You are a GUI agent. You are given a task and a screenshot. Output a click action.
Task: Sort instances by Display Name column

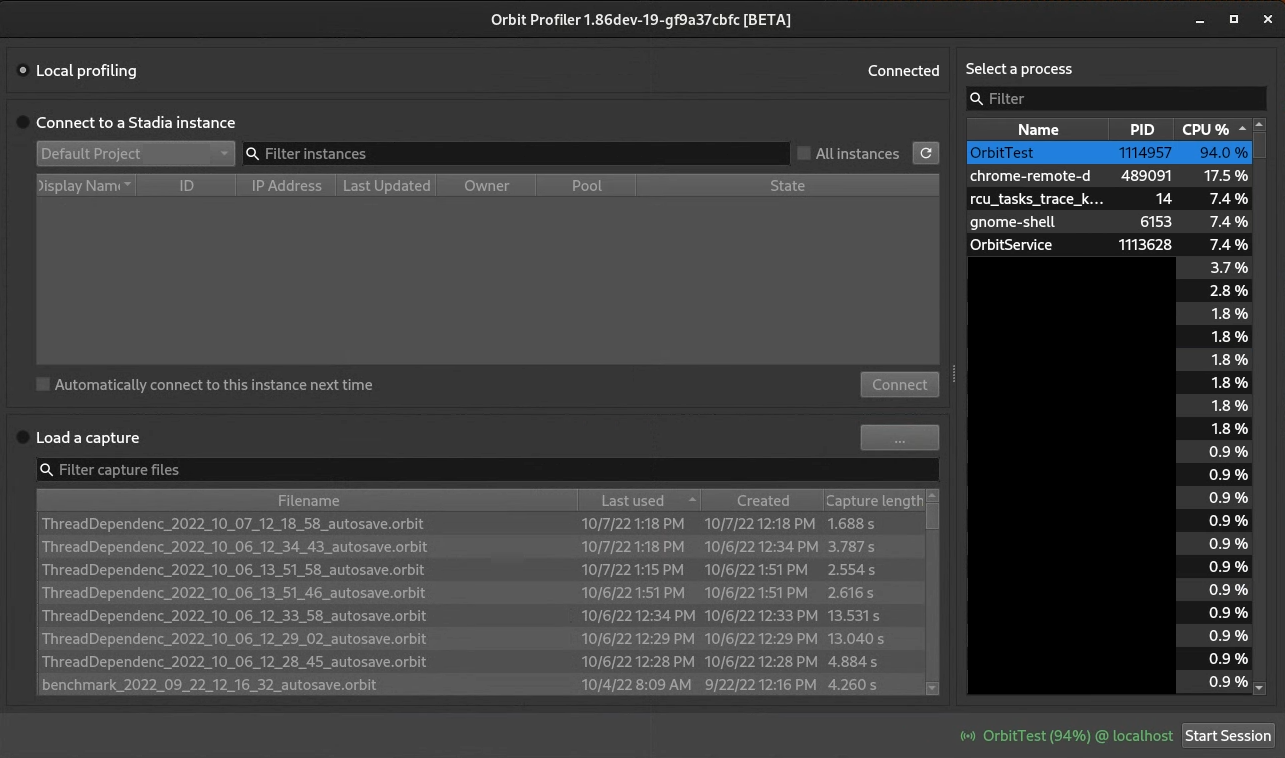coord(86,186)
